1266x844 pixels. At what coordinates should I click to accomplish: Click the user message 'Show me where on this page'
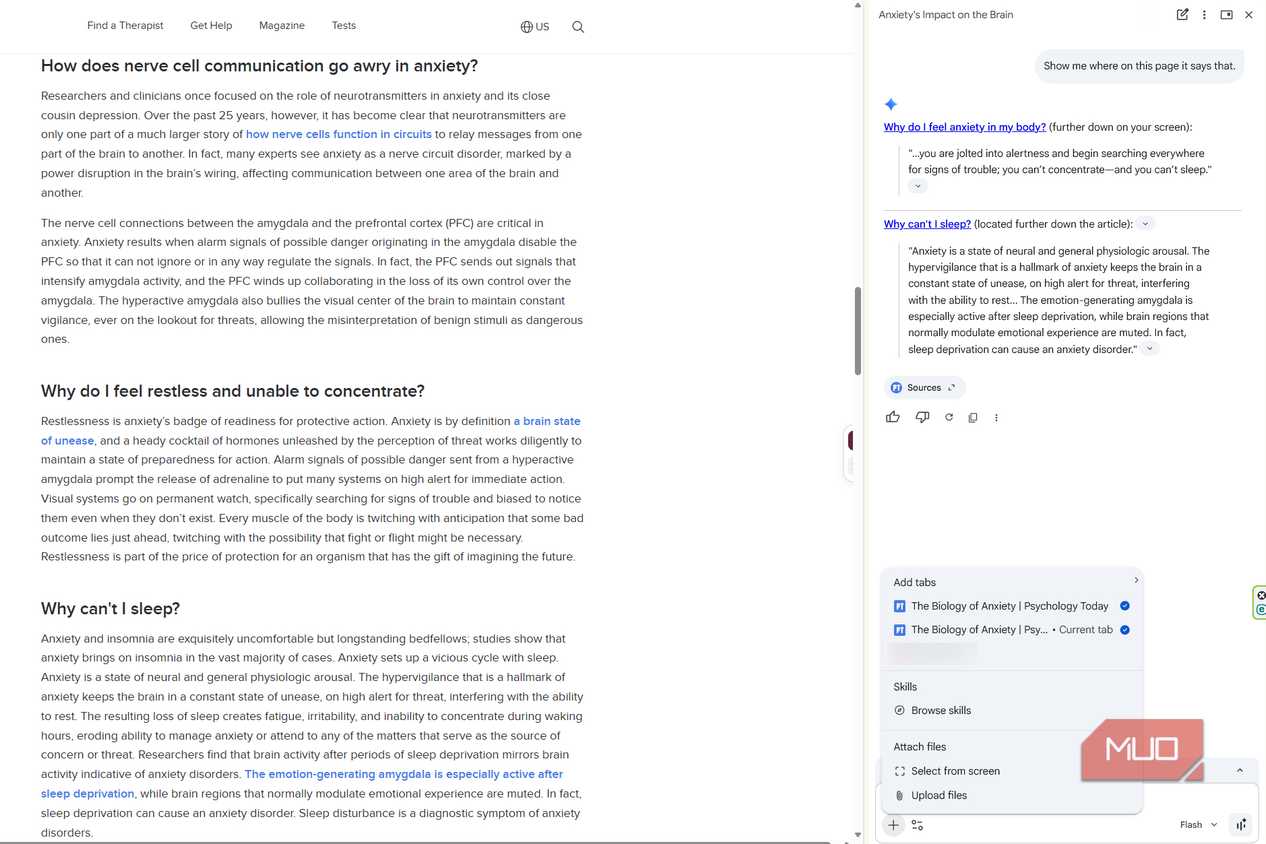point(1139,66)
